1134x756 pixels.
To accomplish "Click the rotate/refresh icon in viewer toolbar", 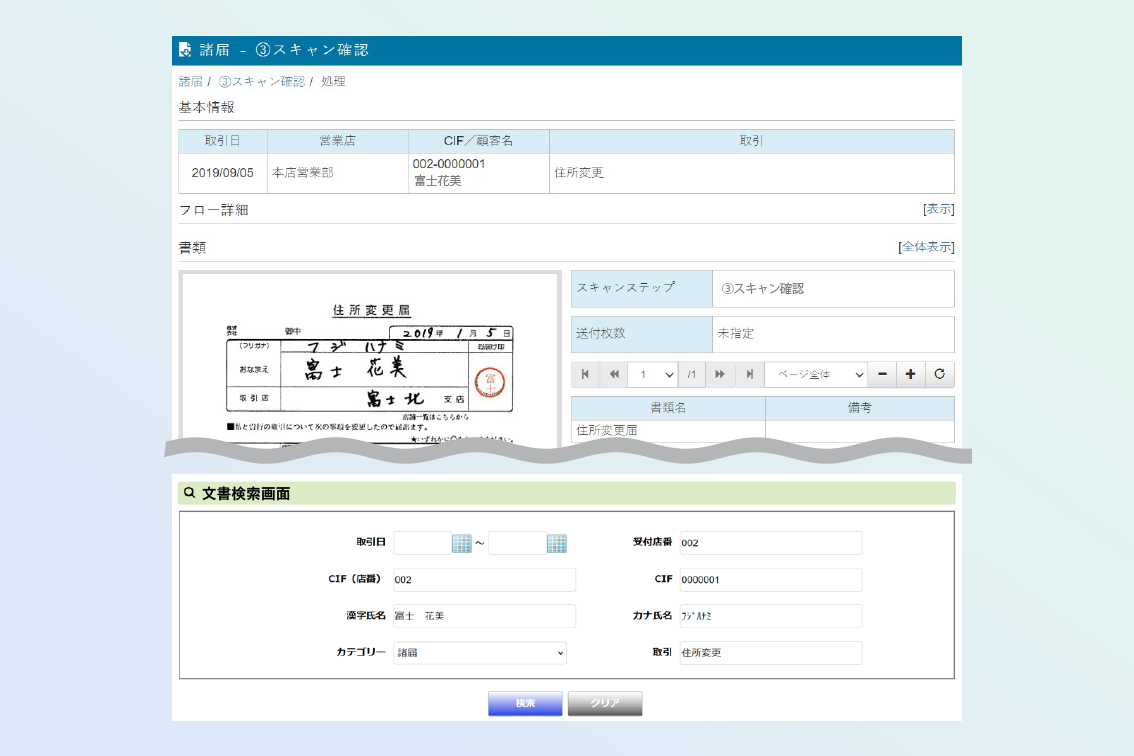I will [939, 375].
